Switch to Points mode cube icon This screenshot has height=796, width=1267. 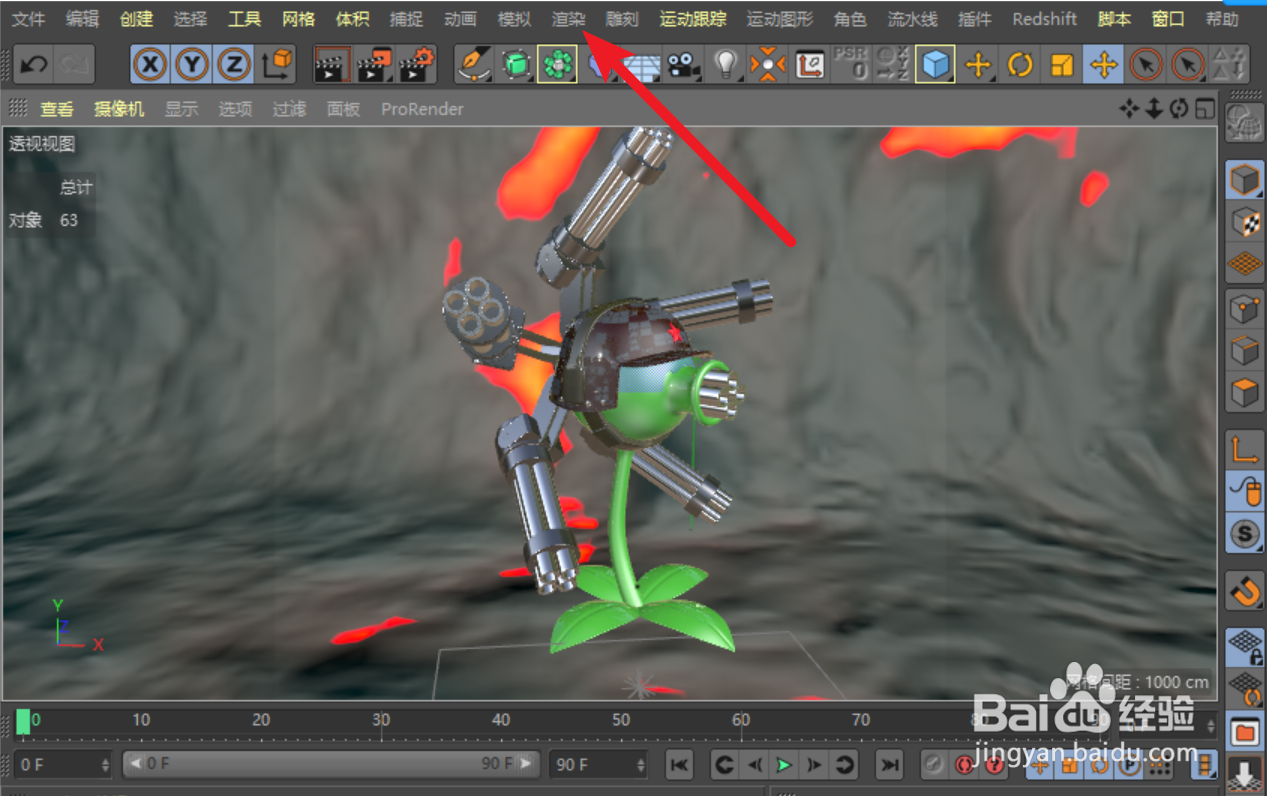point(1245,309)
